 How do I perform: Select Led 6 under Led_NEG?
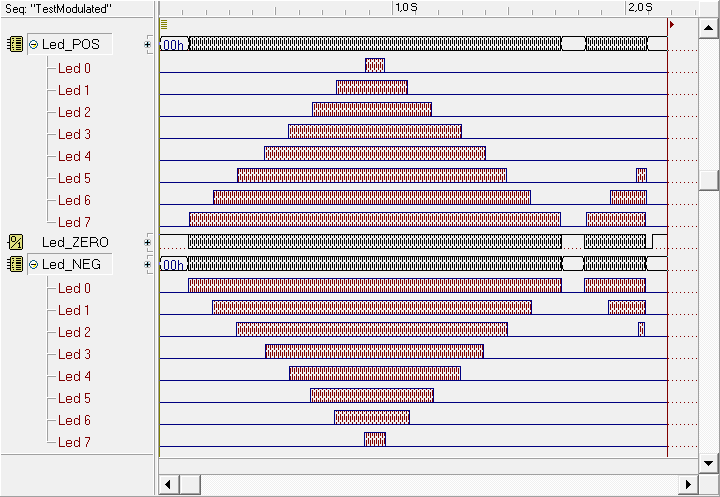click(x=74, y=420)
